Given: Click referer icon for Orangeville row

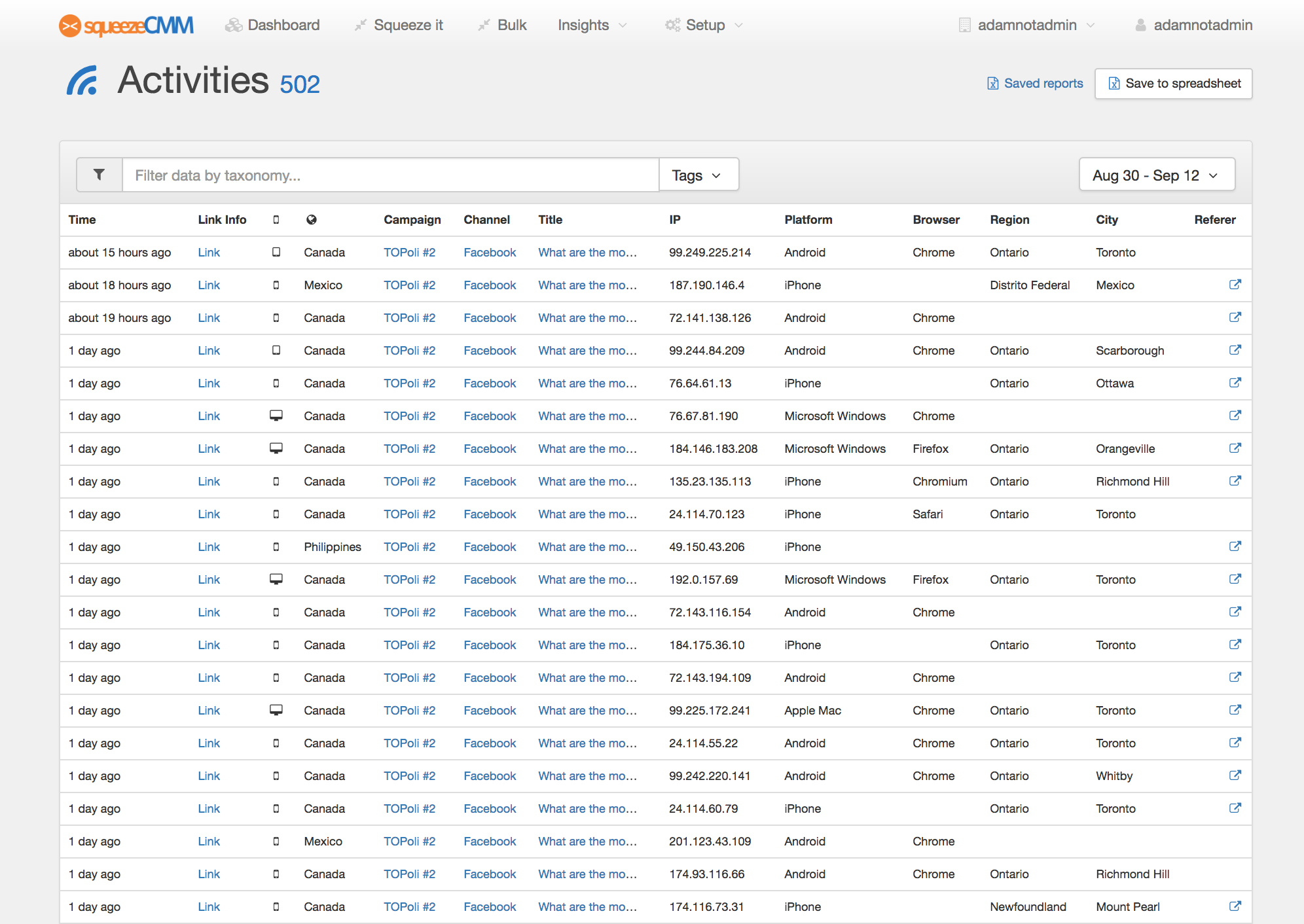Looking at the screenshot, I should tap(1235, 448).
